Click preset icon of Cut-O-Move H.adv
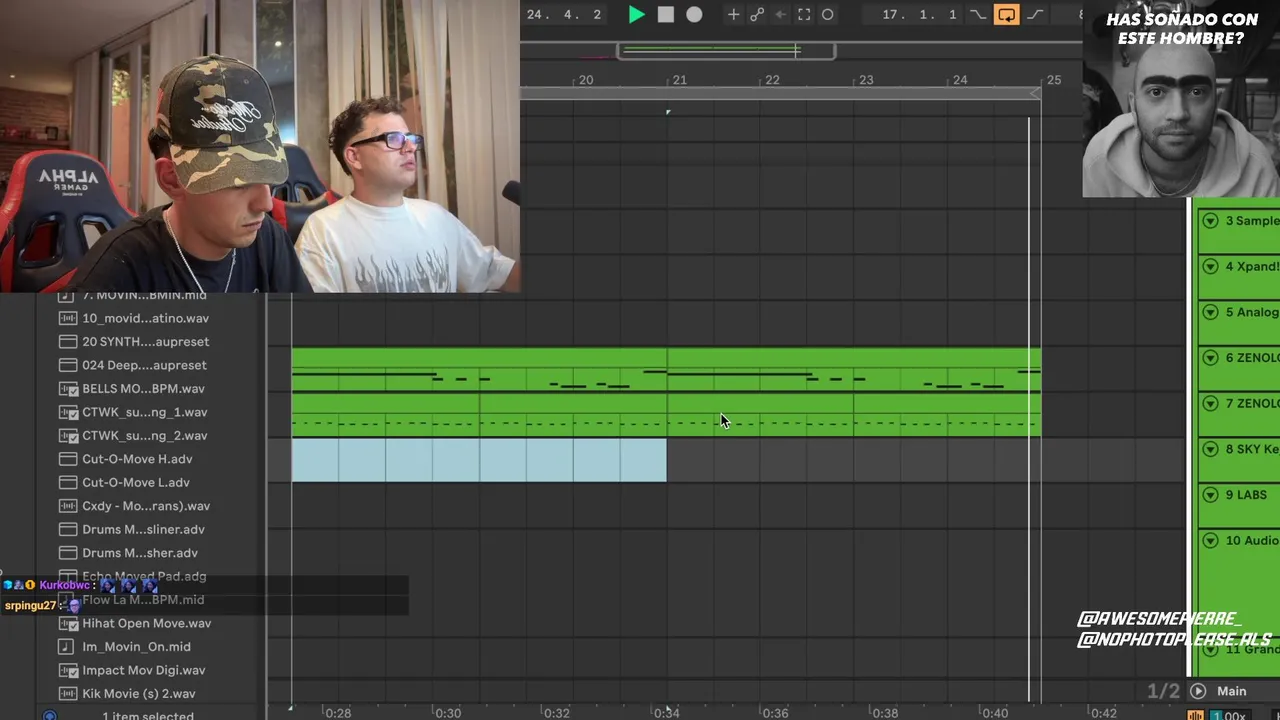The width and height of the screenshot is (1280, 720). pyautogui.click(x=67, y=459)
